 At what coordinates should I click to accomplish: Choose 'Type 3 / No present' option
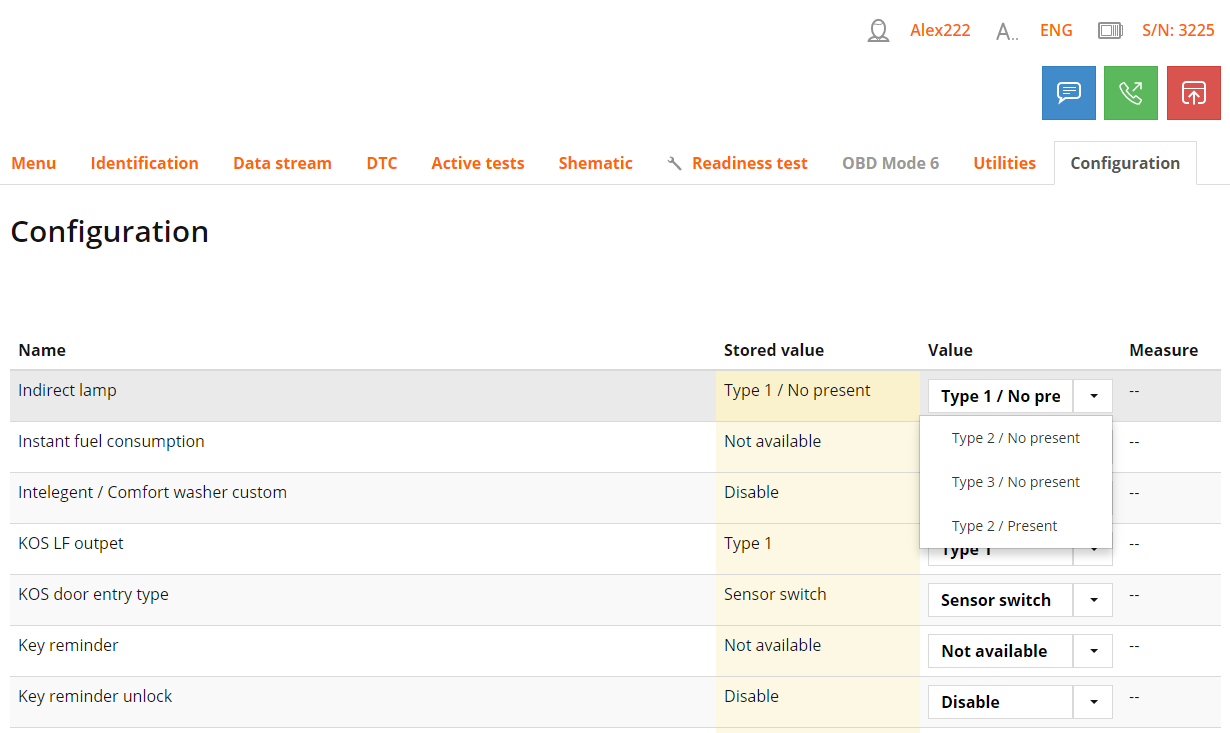[1015, 482]
